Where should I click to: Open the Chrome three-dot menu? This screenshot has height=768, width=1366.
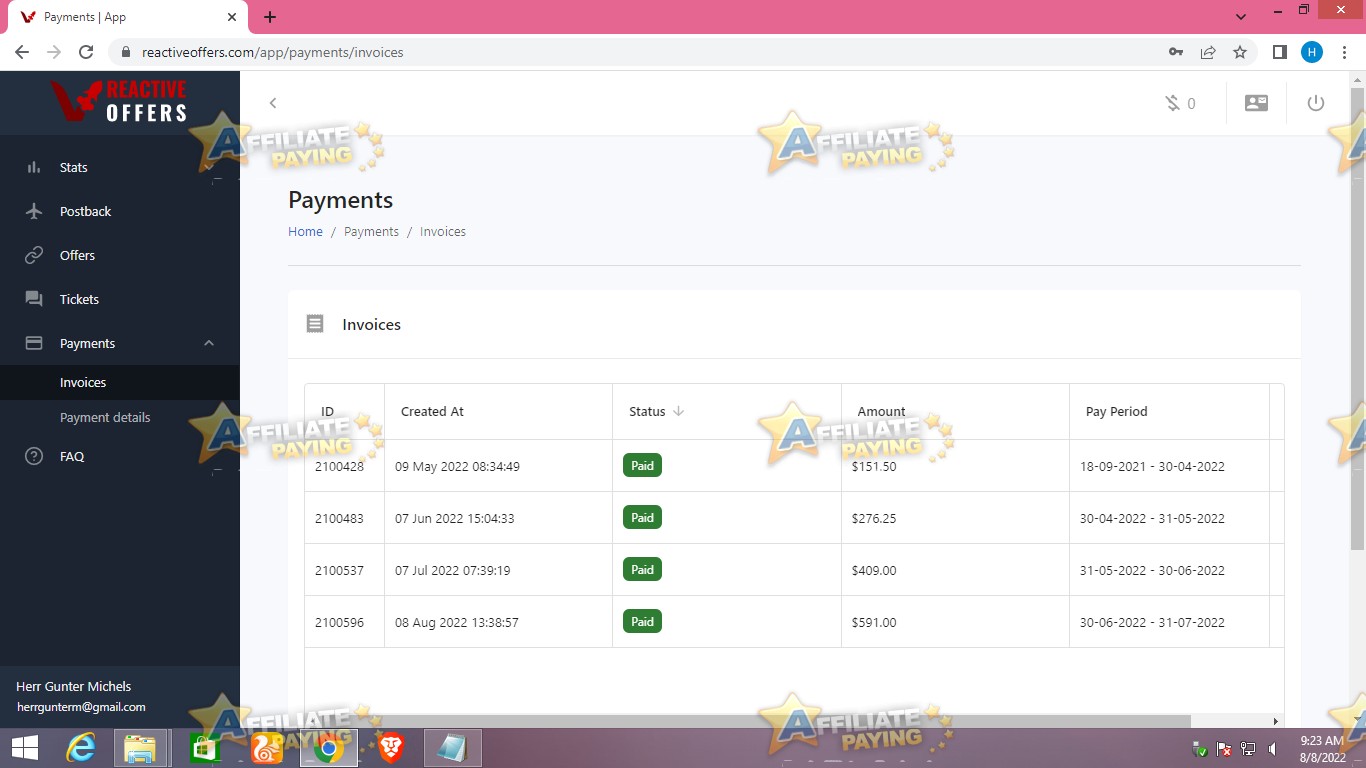tap(1345, 52)
